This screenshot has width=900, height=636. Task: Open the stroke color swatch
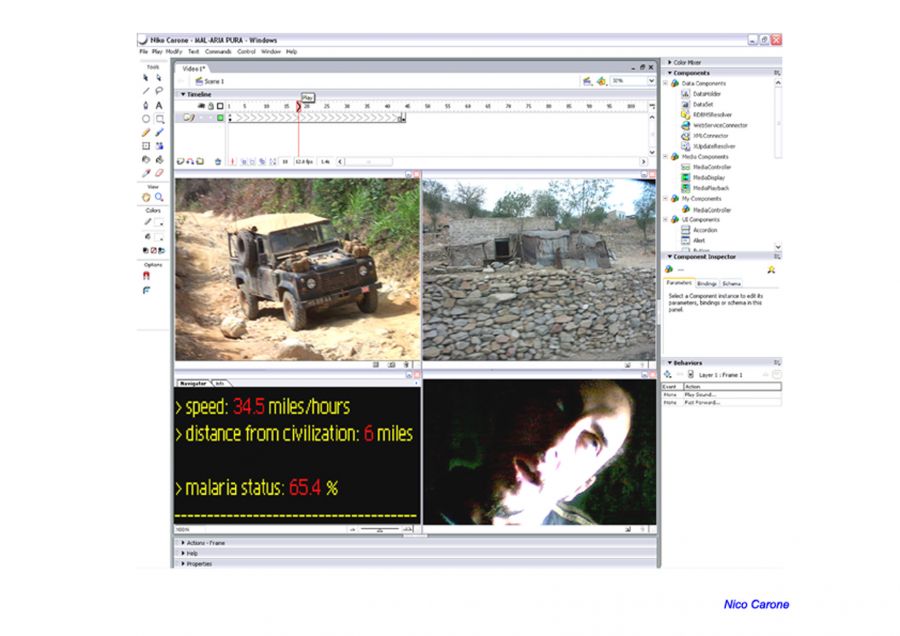160,223
